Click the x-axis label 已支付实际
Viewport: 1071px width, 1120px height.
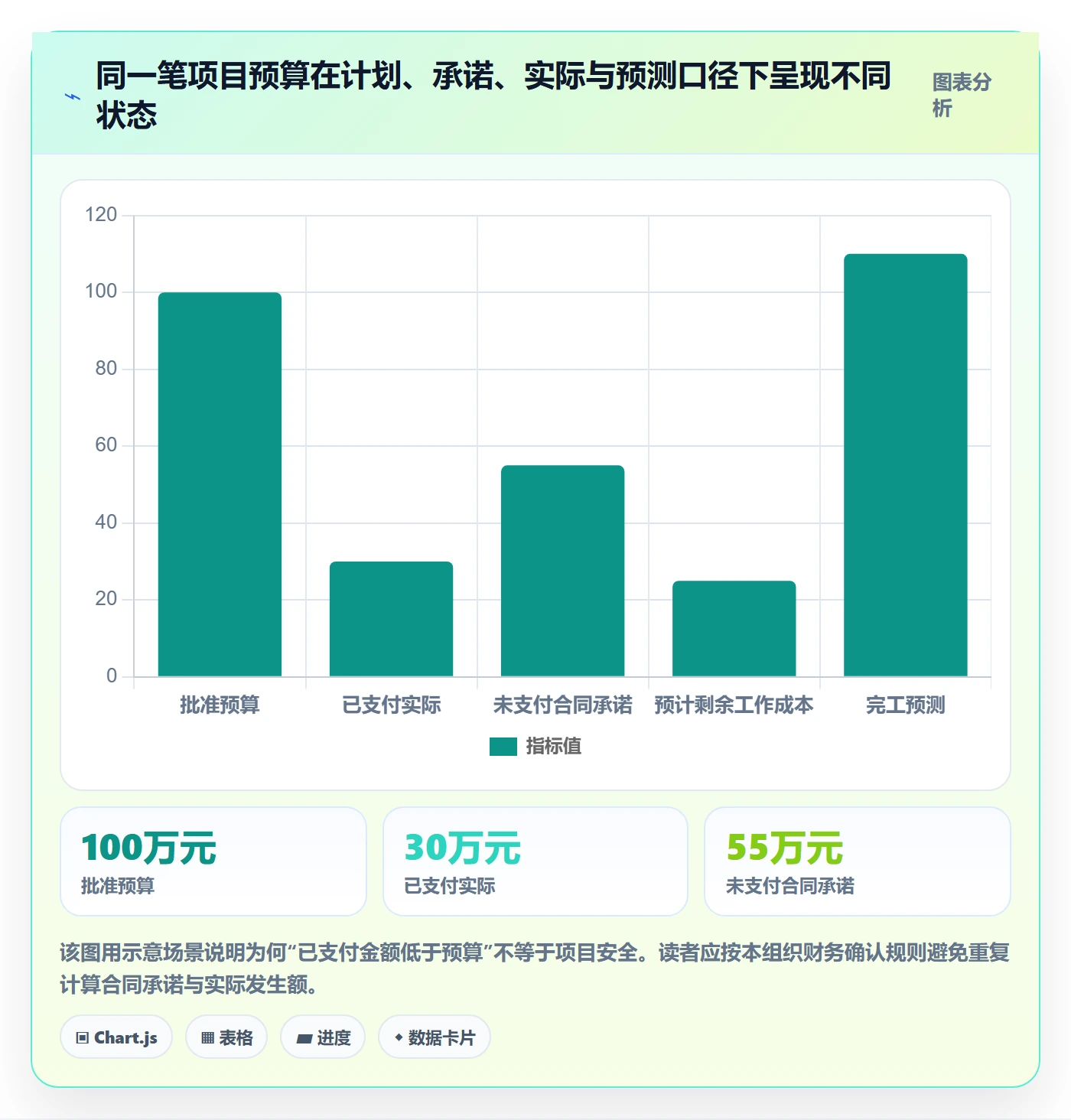tap(391, 705)
